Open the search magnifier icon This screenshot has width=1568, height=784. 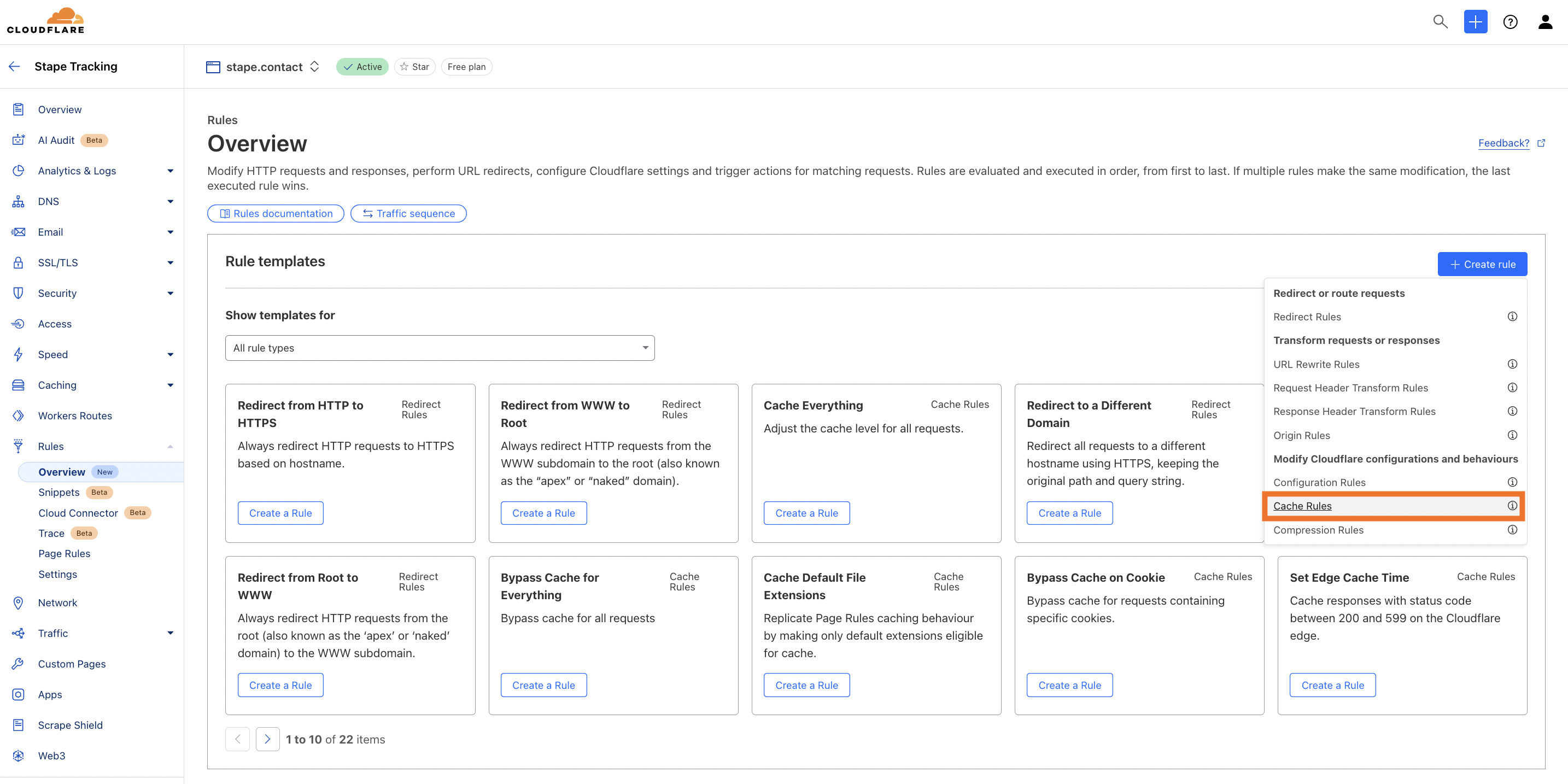(1440, 22)
